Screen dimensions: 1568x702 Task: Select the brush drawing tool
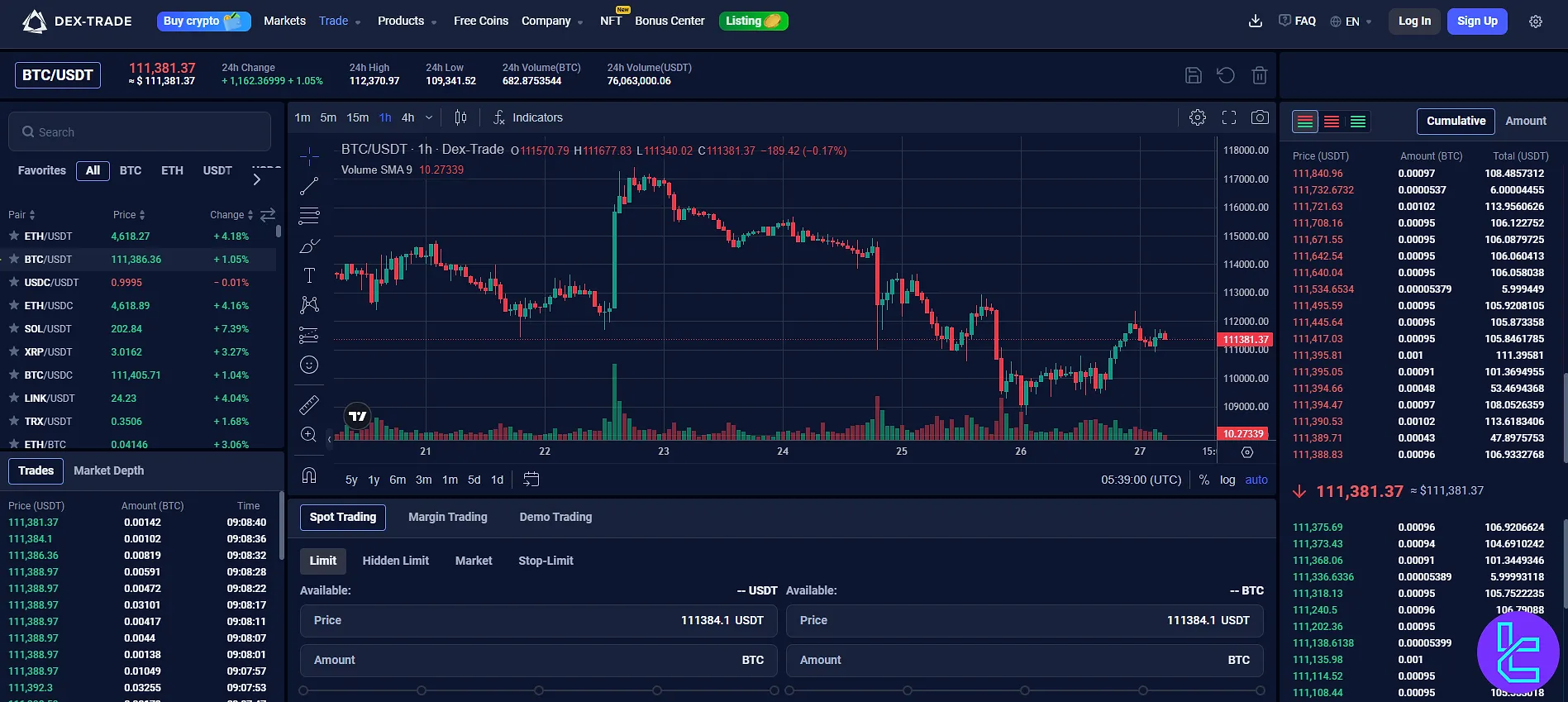point(309,246)
